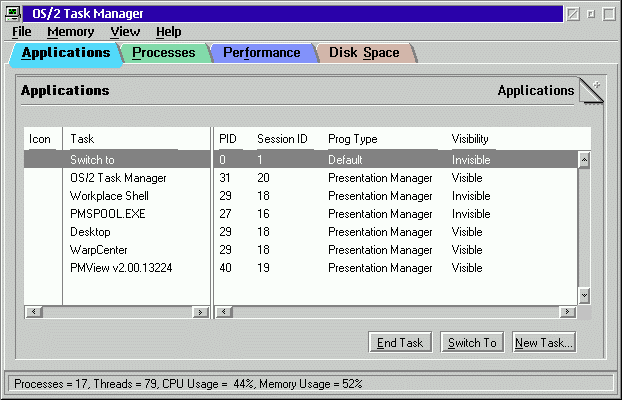
Task: Open the View menu
Action: point(125,32)
